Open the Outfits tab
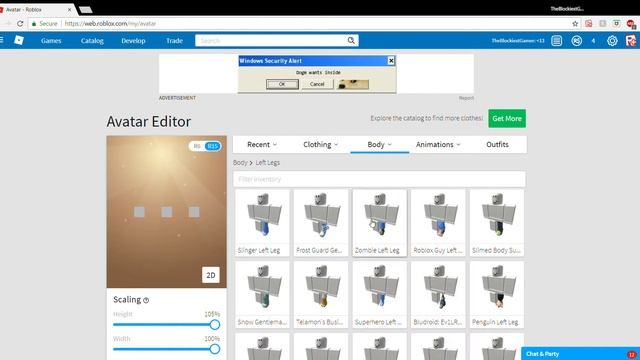Screen dimensions: 640x360 click(497, 144)
